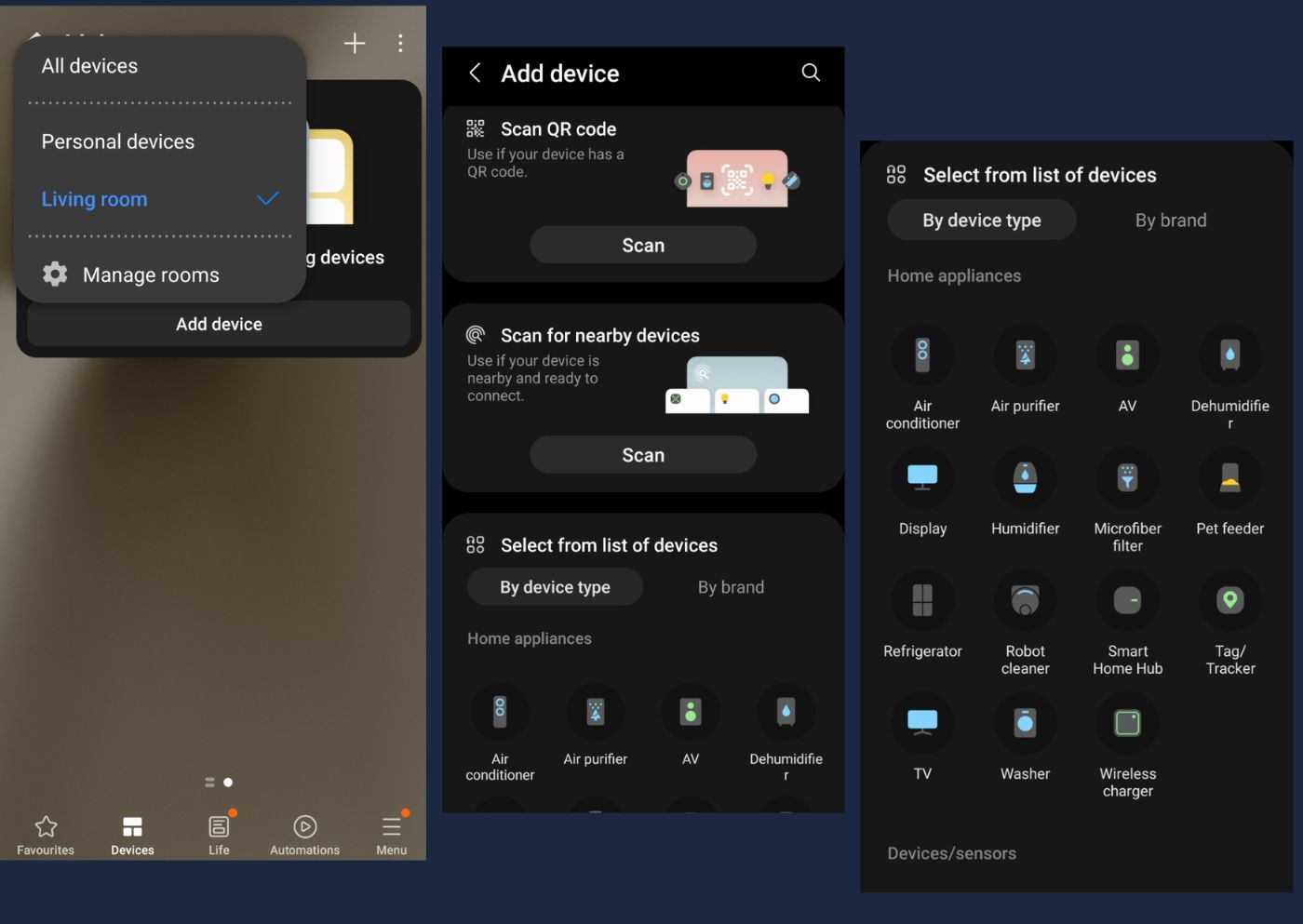Image resolution: width=1303 pixels, height=924 pixels.
Task: Tap the Wireless charger icon
Action: (1127, 724)
